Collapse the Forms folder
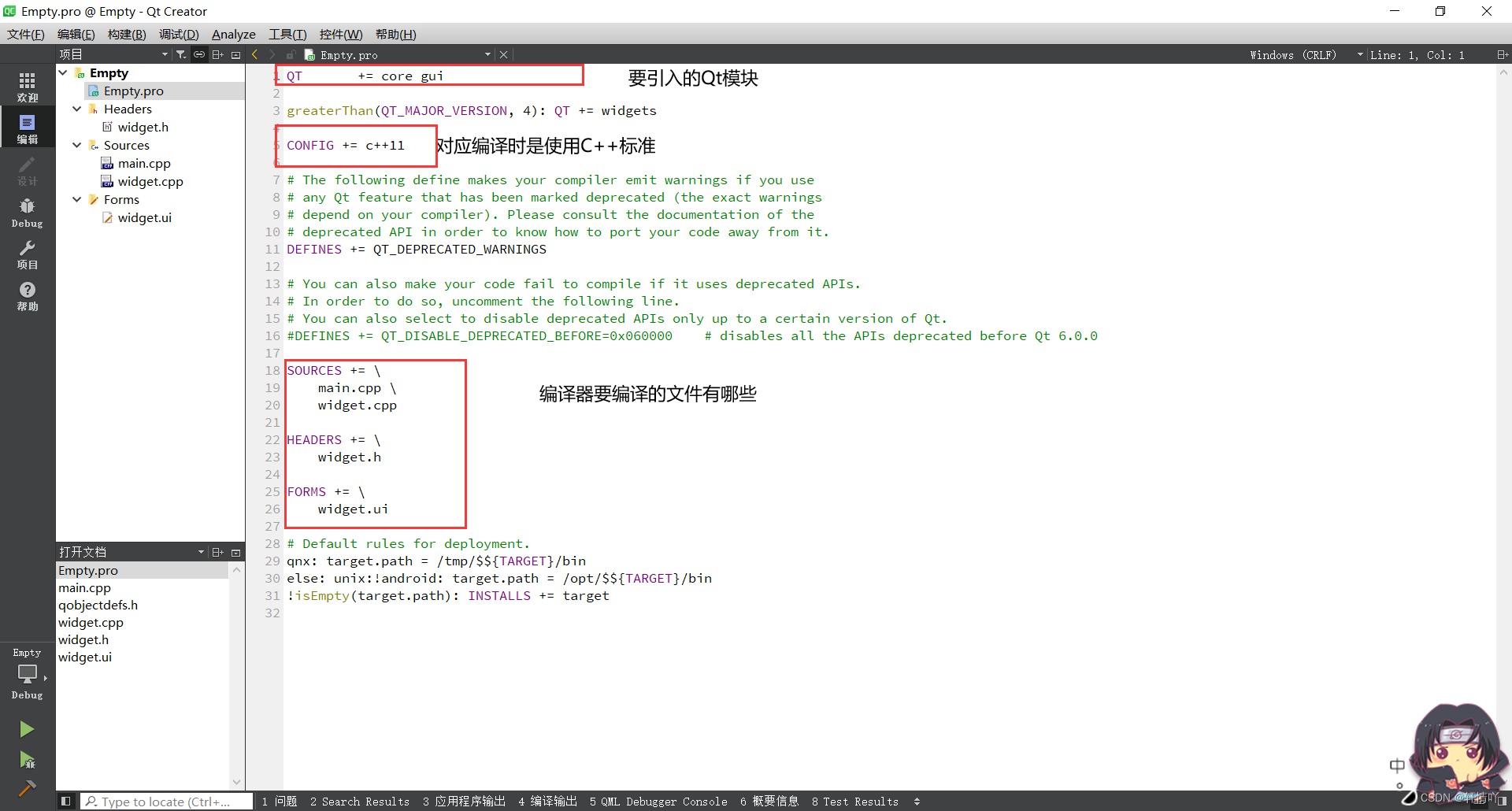 (x=77, y=199)
